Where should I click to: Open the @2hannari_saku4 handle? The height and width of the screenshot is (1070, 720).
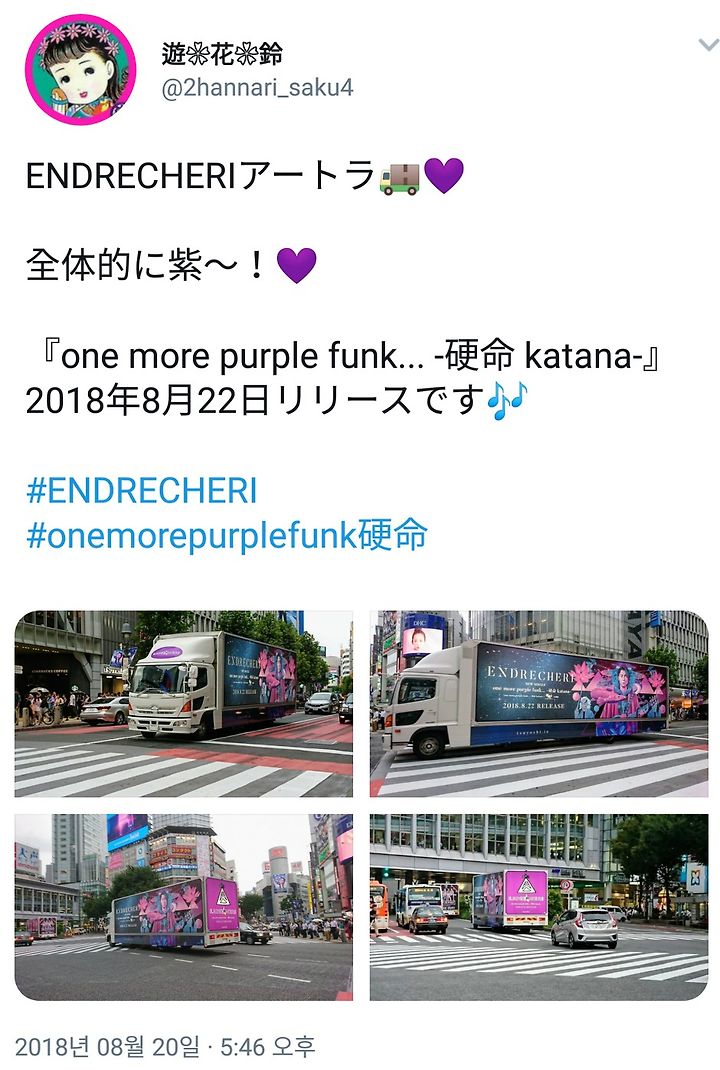(257, 88)
